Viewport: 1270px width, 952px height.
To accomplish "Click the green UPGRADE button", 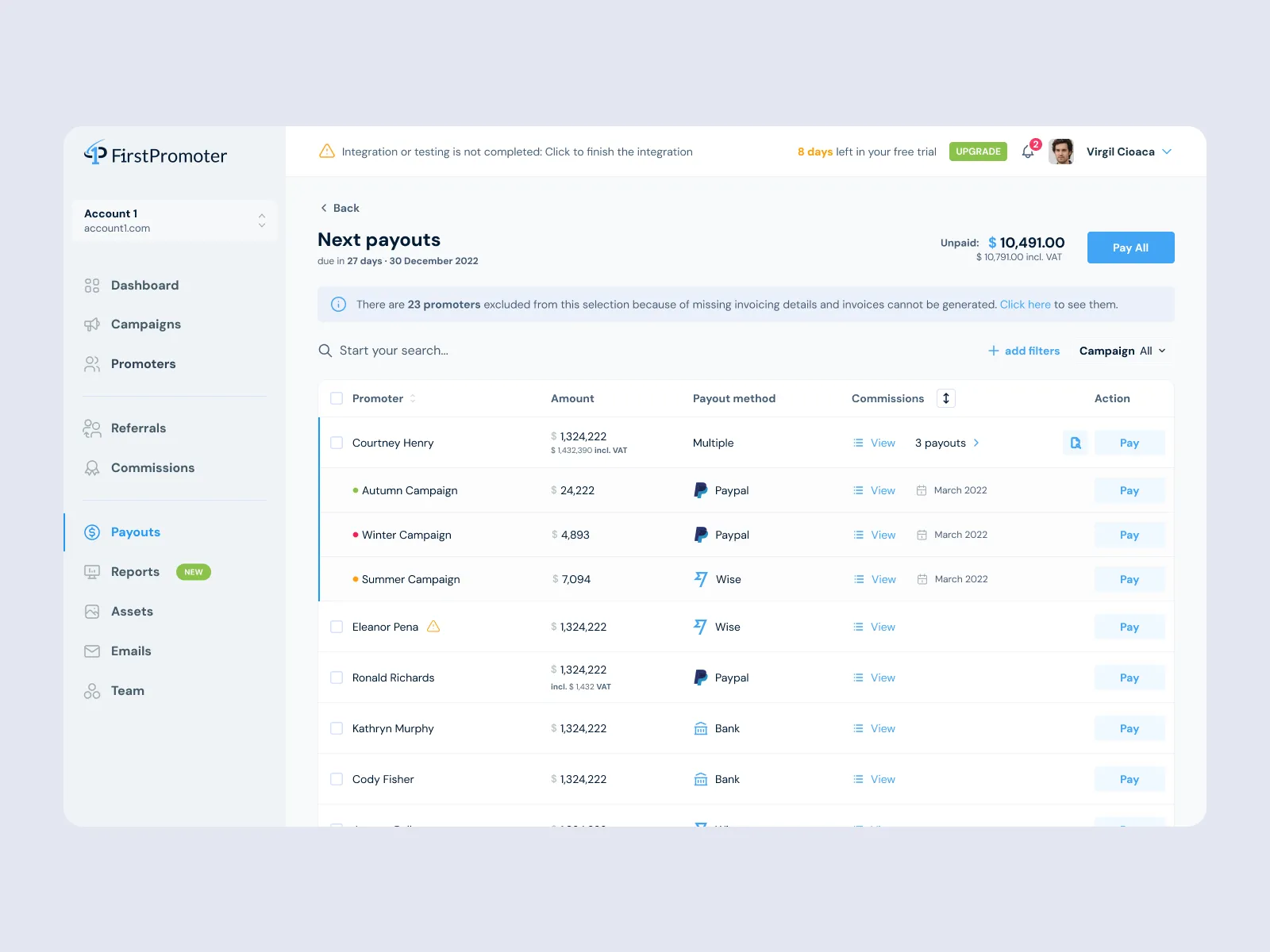I will point(978,152).
